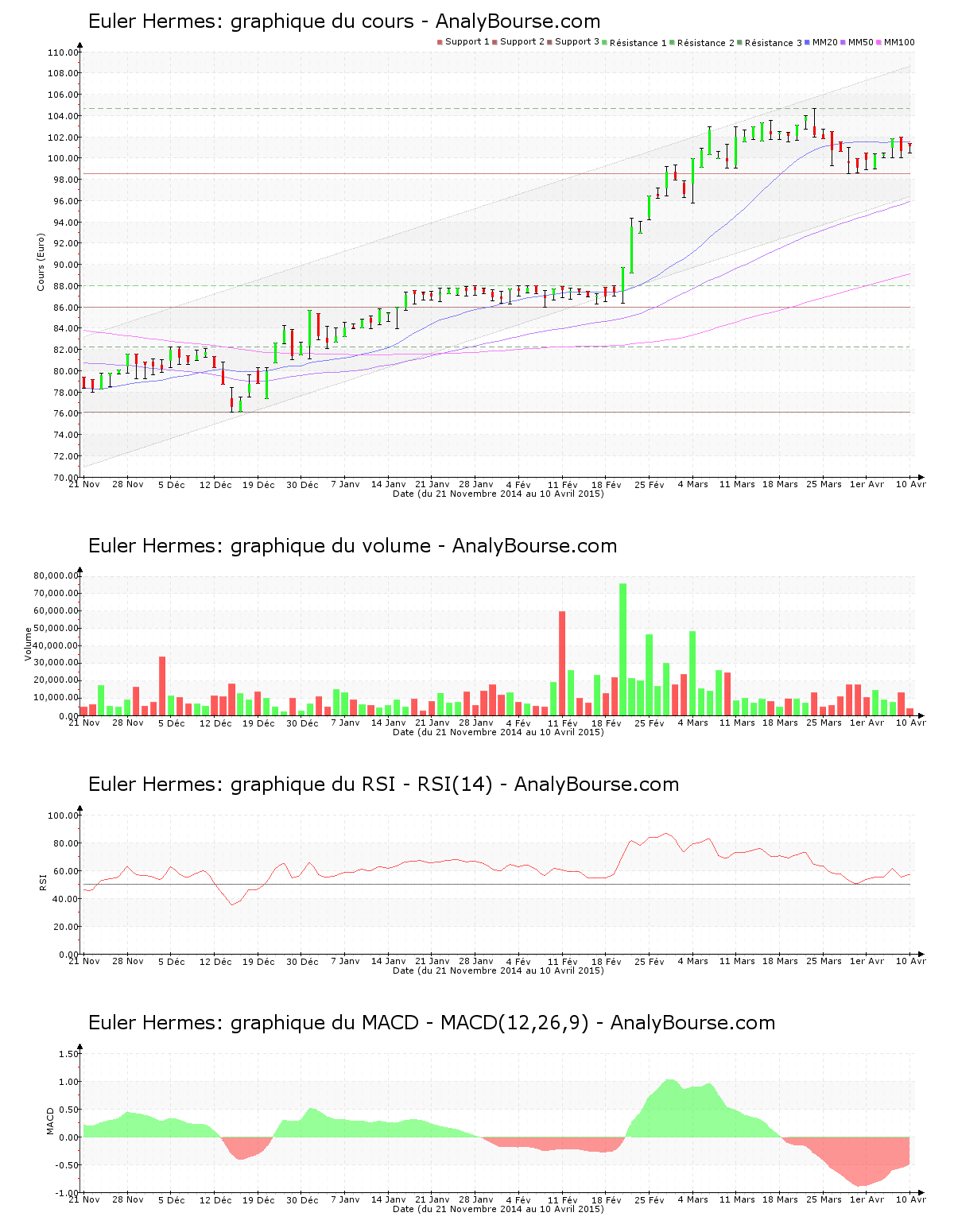954x1232 pixels.
Task: Select the Résistance 1 legend label
Action: click(x=638, y=43)
